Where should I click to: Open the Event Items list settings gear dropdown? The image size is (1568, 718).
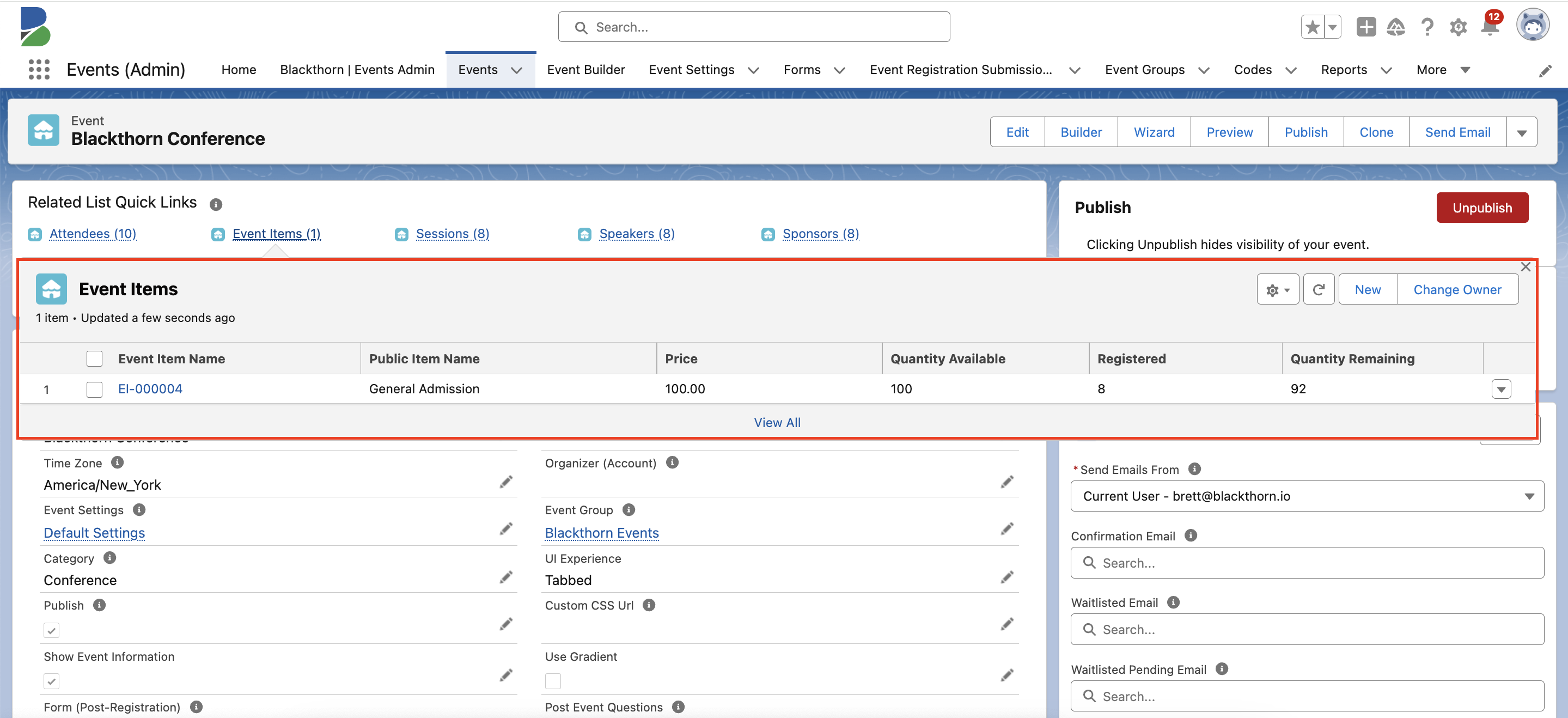pyautogui.click(x=1278, y=290)
